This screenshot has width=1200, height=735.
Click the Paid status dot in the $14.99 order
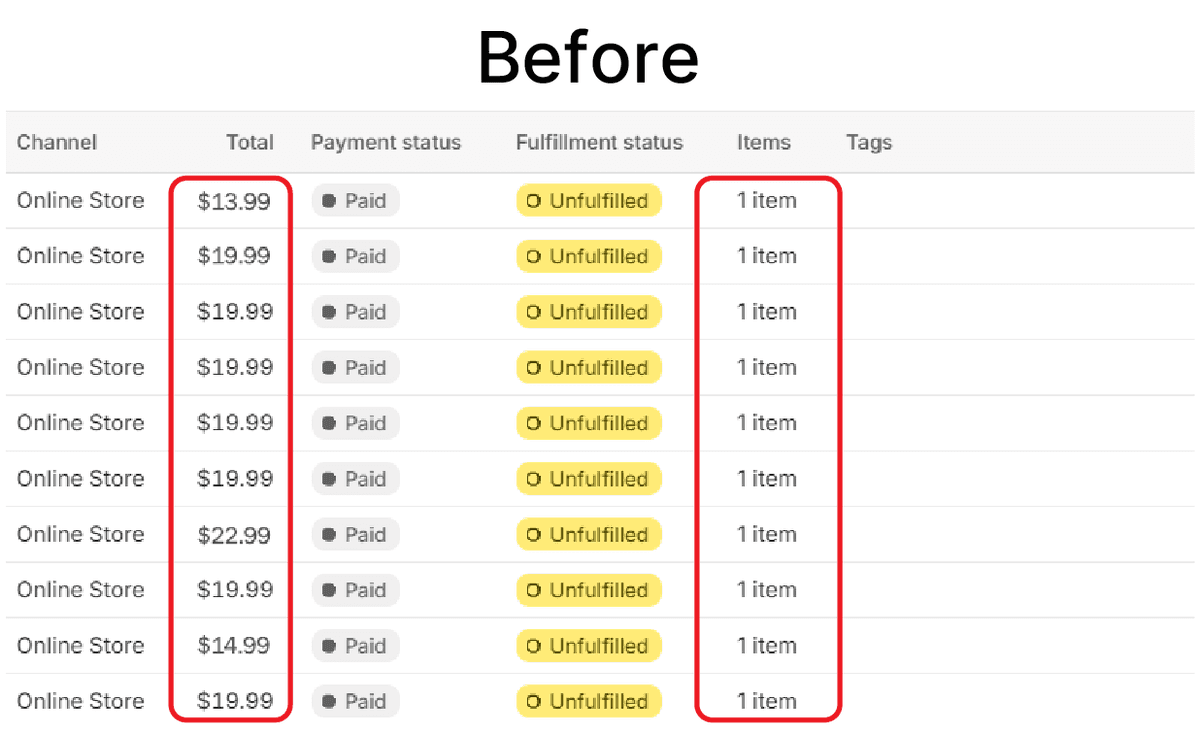[329, 646]
